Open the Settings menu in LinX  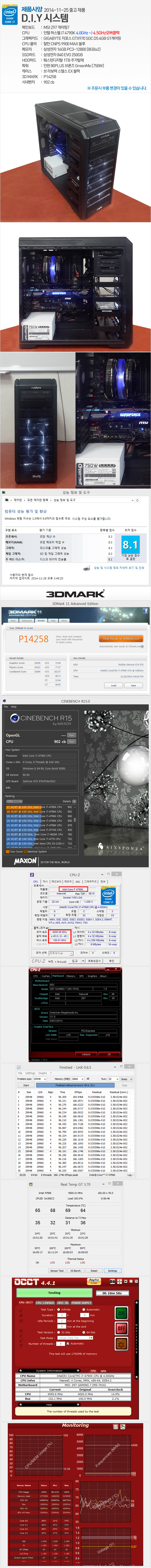pyautogui.click(x=31, y=1073)
